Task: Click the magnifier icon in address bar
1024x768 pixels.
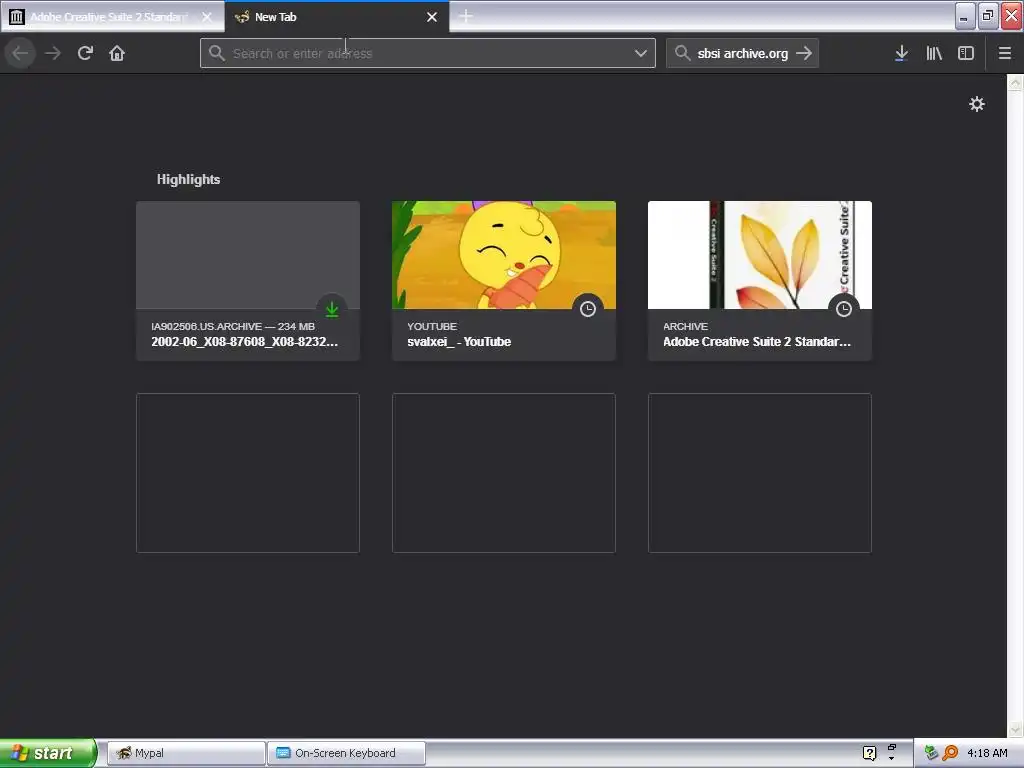Action: (x=217, y=53)
